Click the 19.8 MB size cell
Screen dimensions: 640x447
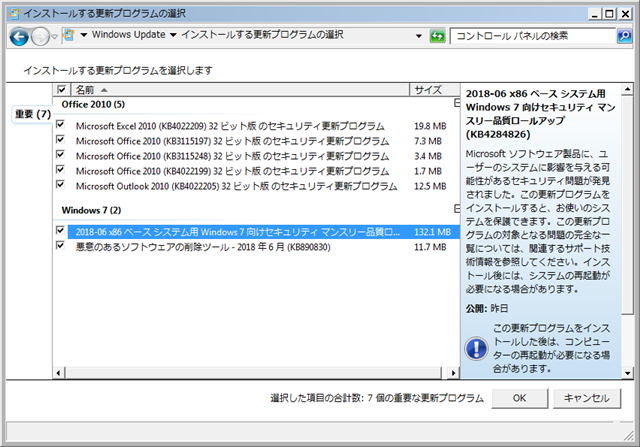tap(430, 126)
